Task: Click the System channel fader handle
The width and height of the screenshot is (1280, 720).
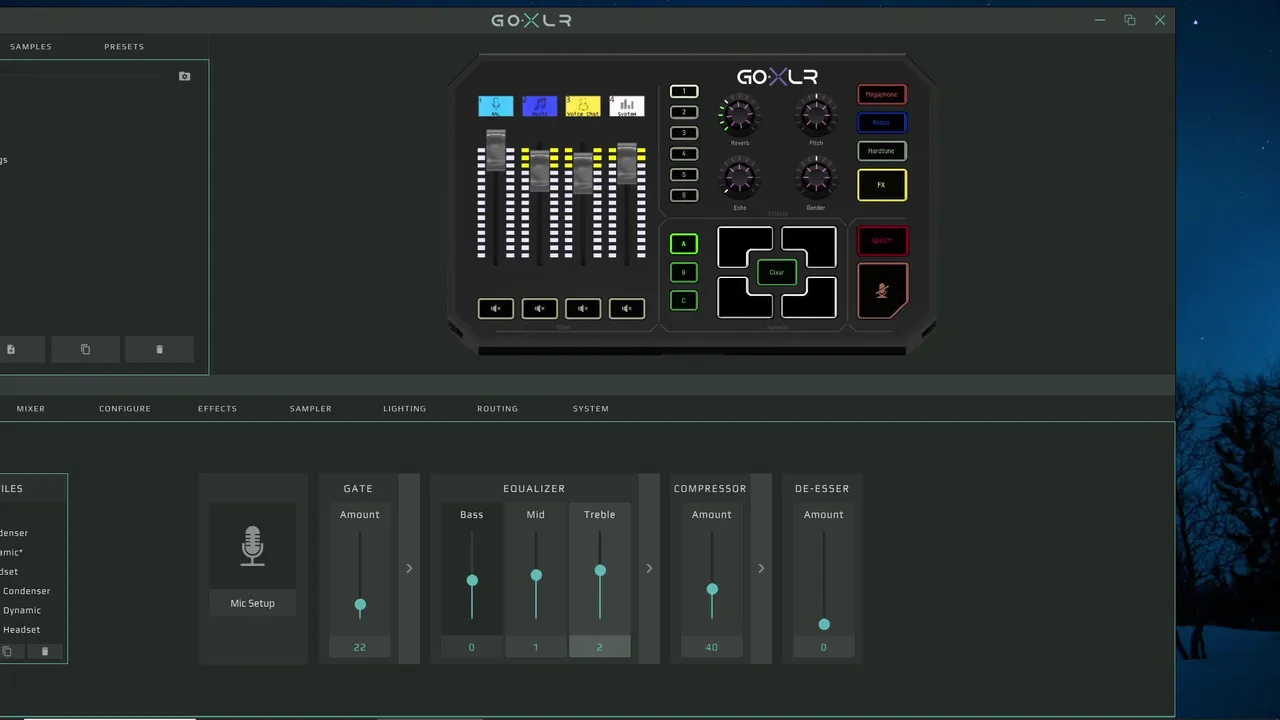Action: pyautogui.click(x=627, y=163)
